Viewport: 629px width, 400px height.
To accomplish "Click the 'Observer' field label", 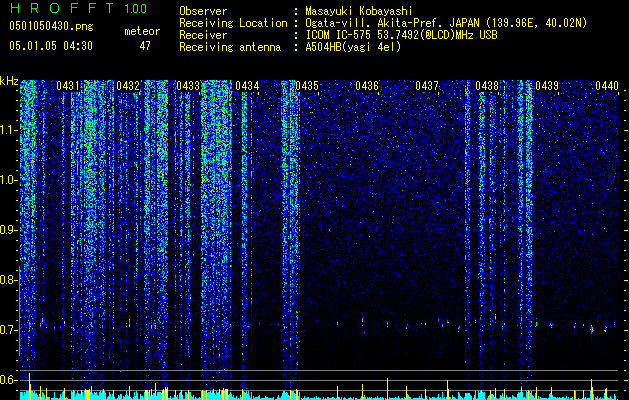I will pos(203,11).
